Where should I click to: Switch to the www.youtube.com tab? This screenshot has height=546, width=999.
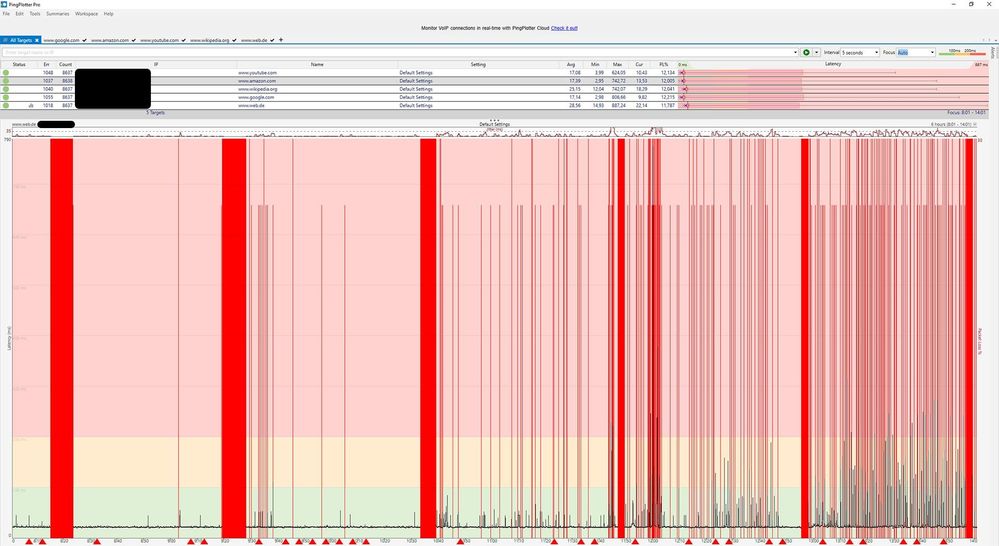pos(159,40)
